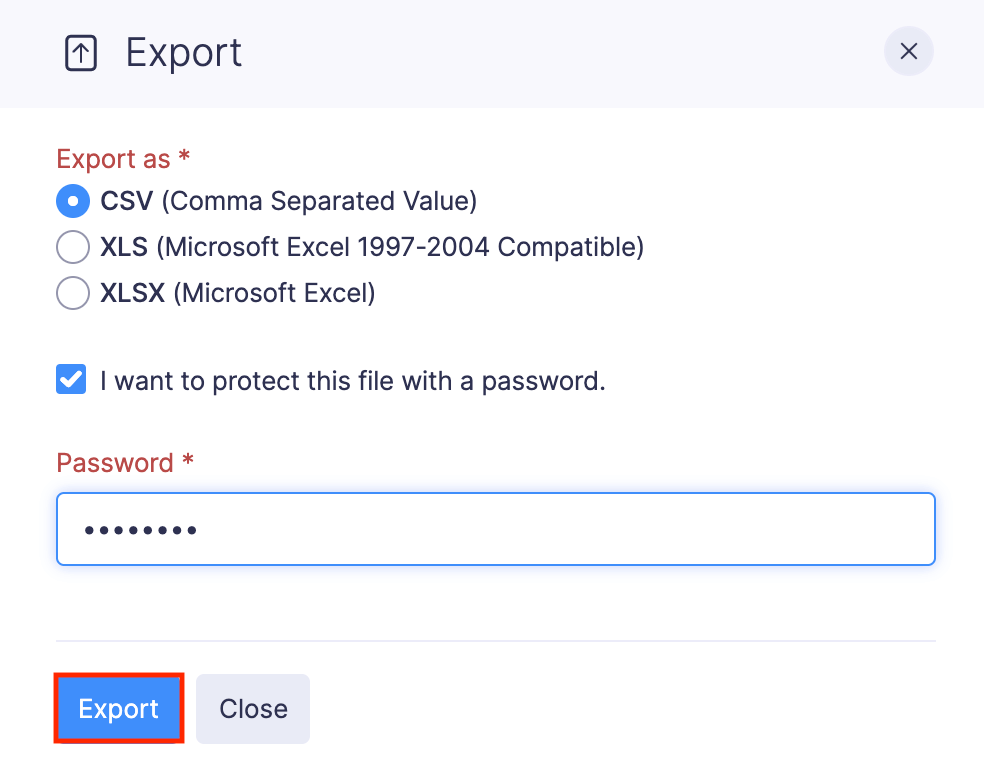Choose the XLS radio button
Image resolution: width=984 pixels, height=762 pixels.
72,247
